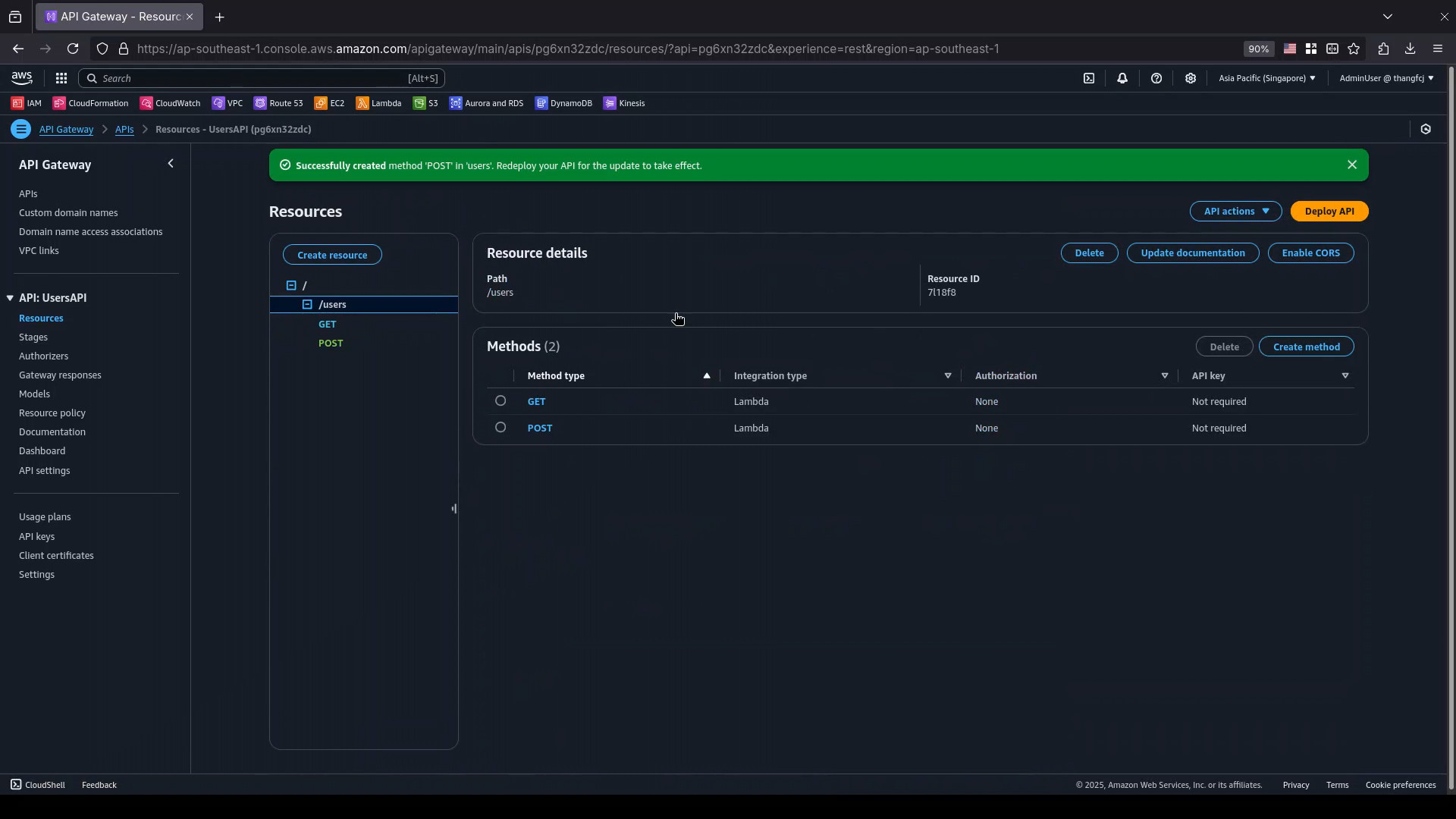The image size is (1456, 819).
Task: Reload the browser page
Action: pos(73,49)
